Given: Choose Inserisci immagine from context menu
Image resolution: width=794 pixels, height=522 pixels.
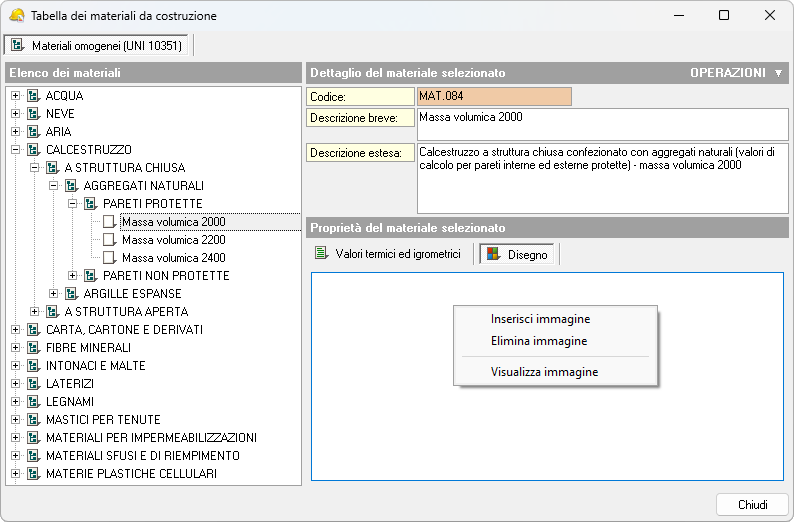Looking at the screenshot, I should tap(540, 319).
